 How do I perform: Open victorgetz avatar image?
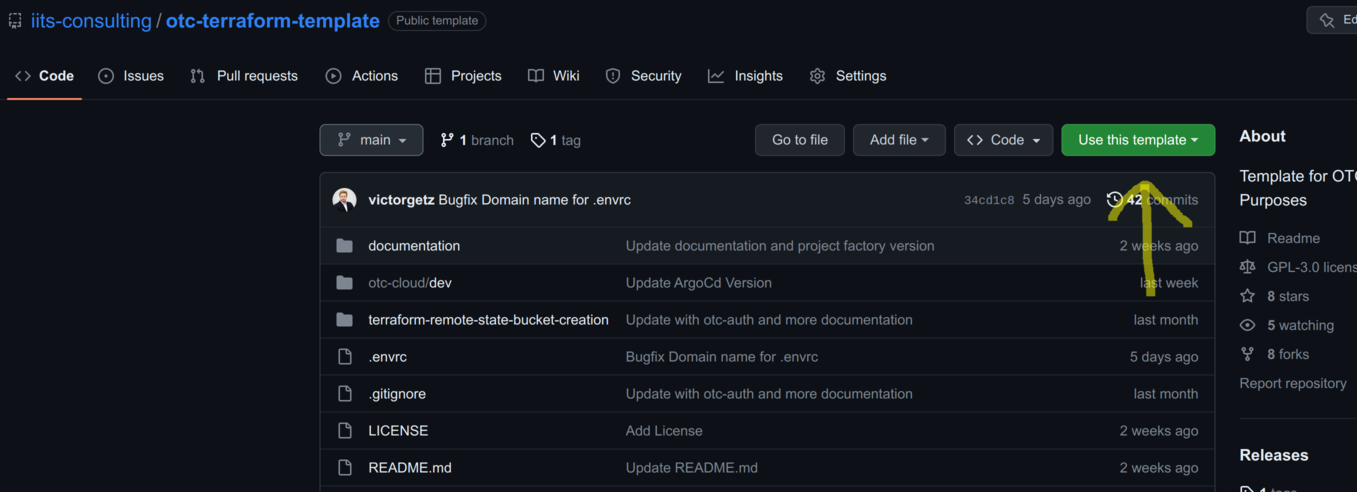point(345,199)
